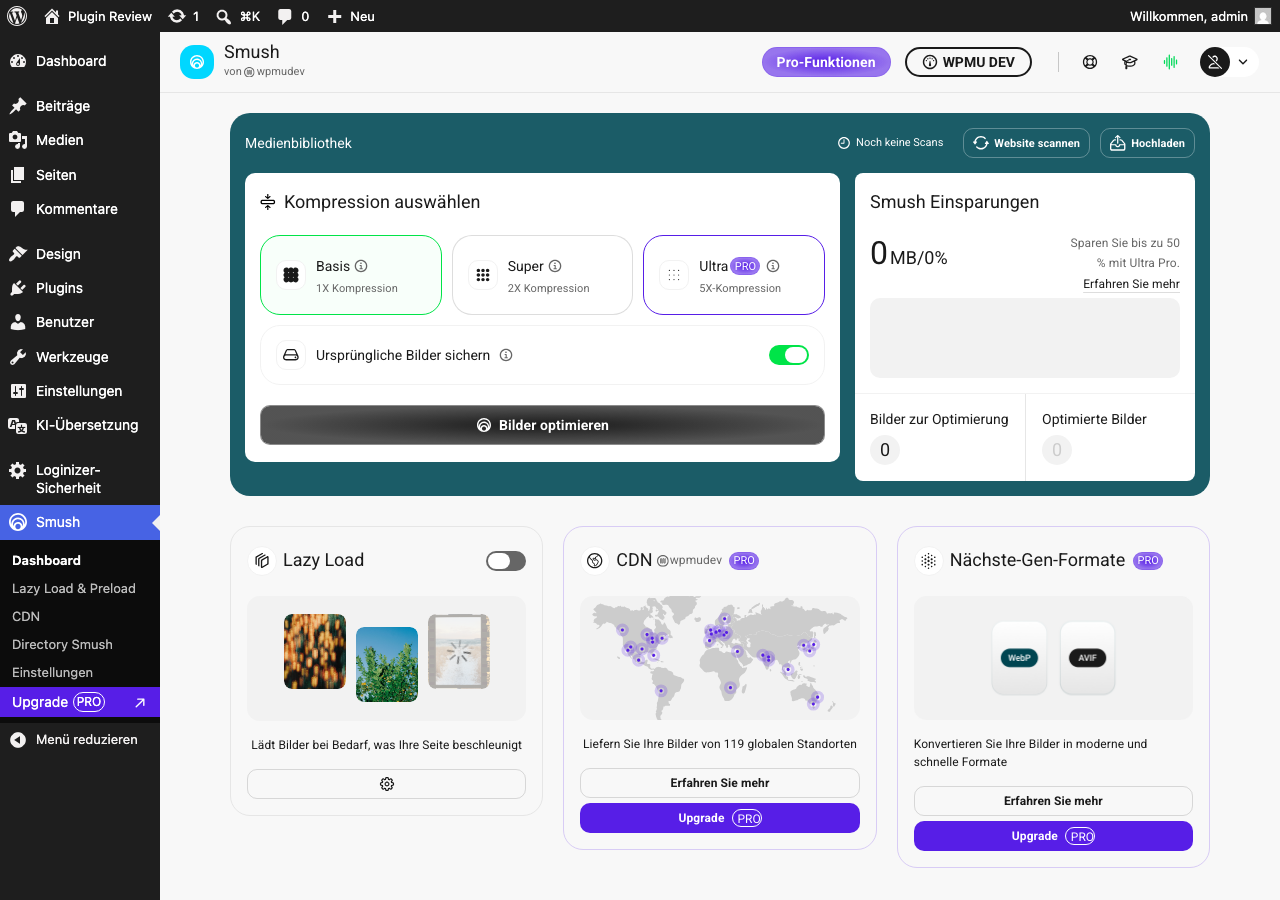This screenshot has width=1280, height=900.
Task: Open Lazy Load settings gear button
Action: coord(386,784)
